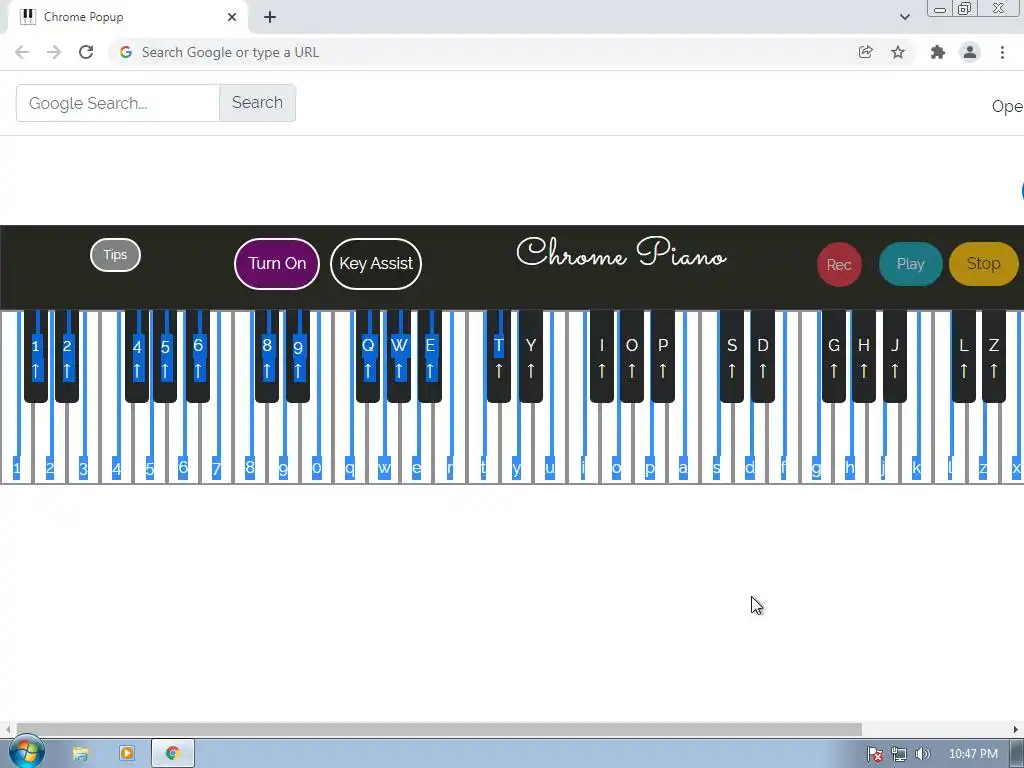Click the Search button
The image size is (1024, 768).
point(257,103)
